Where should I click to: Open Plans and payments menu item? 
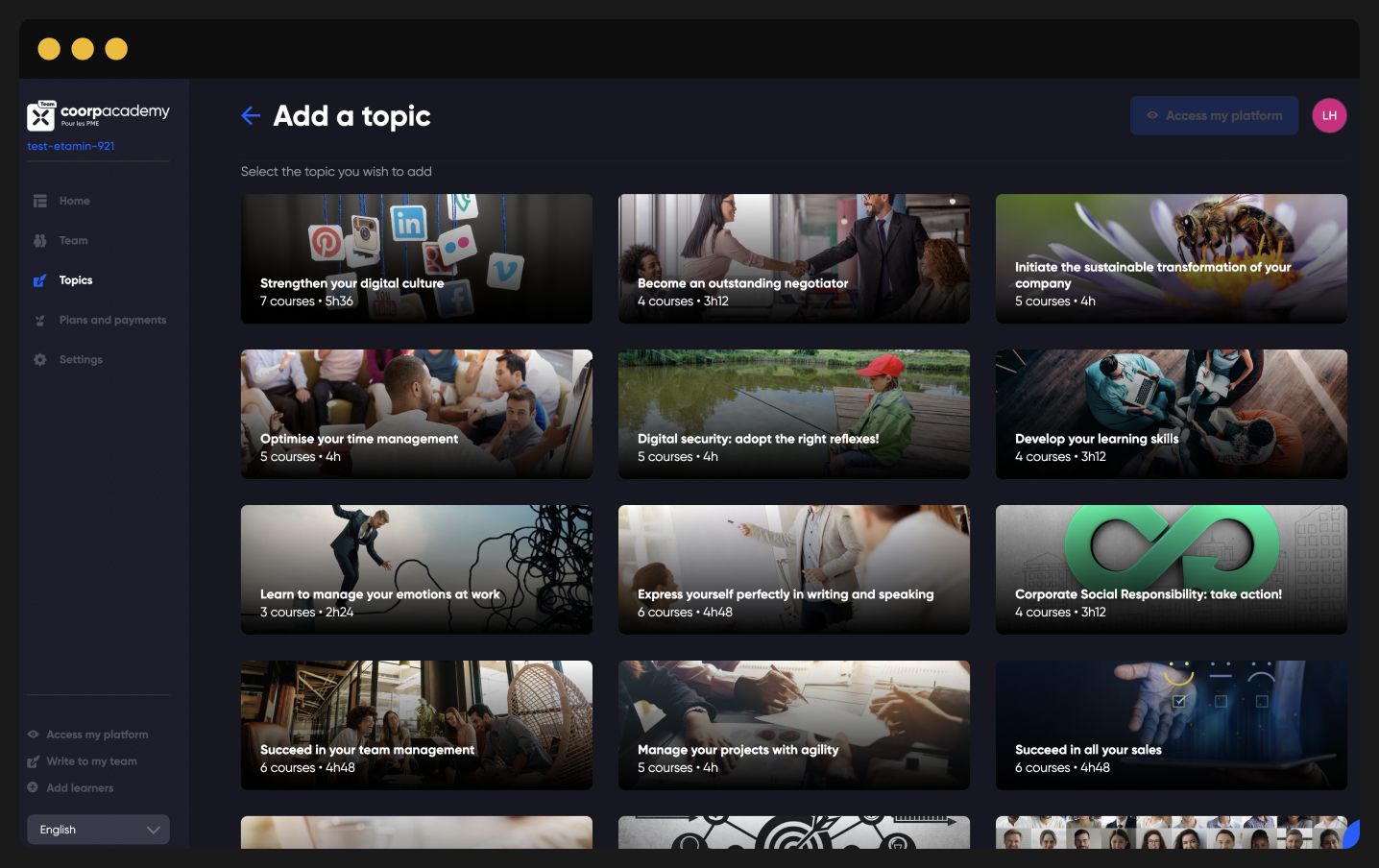coord(112,320)
